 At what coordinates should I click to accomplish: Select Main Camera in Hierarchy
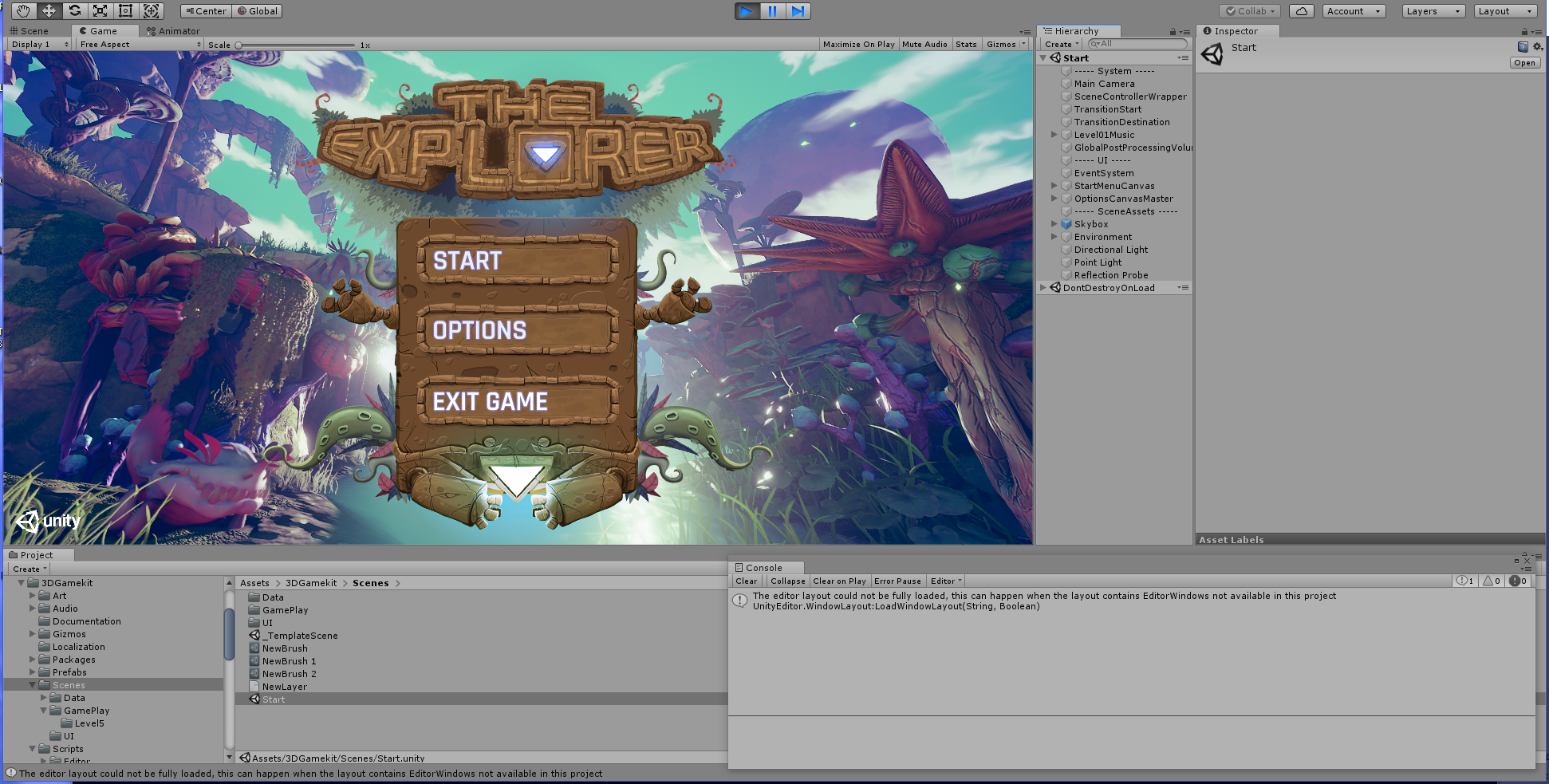[x=1104, y=84]
